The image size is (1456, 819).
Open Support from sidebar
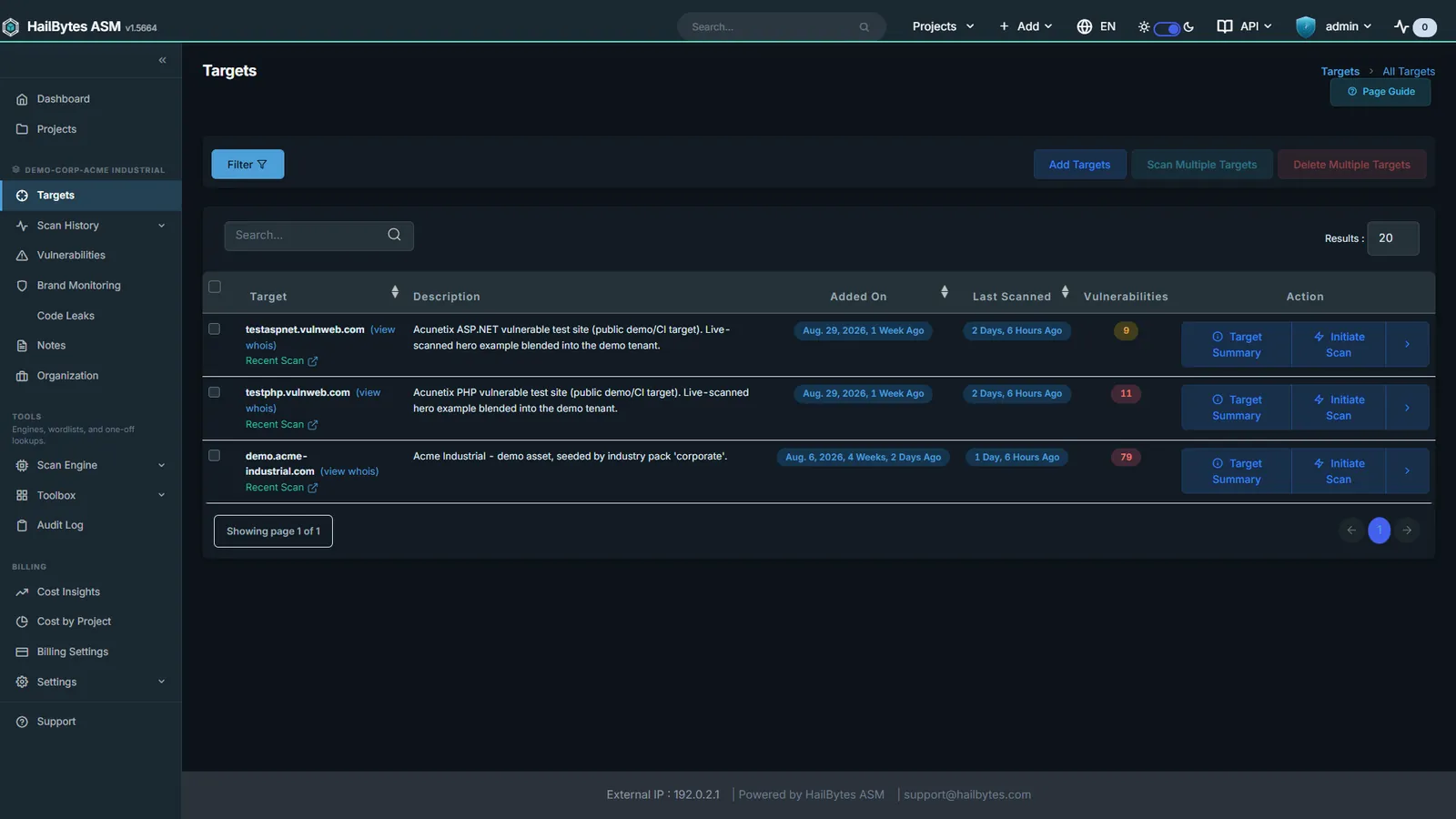91,722
